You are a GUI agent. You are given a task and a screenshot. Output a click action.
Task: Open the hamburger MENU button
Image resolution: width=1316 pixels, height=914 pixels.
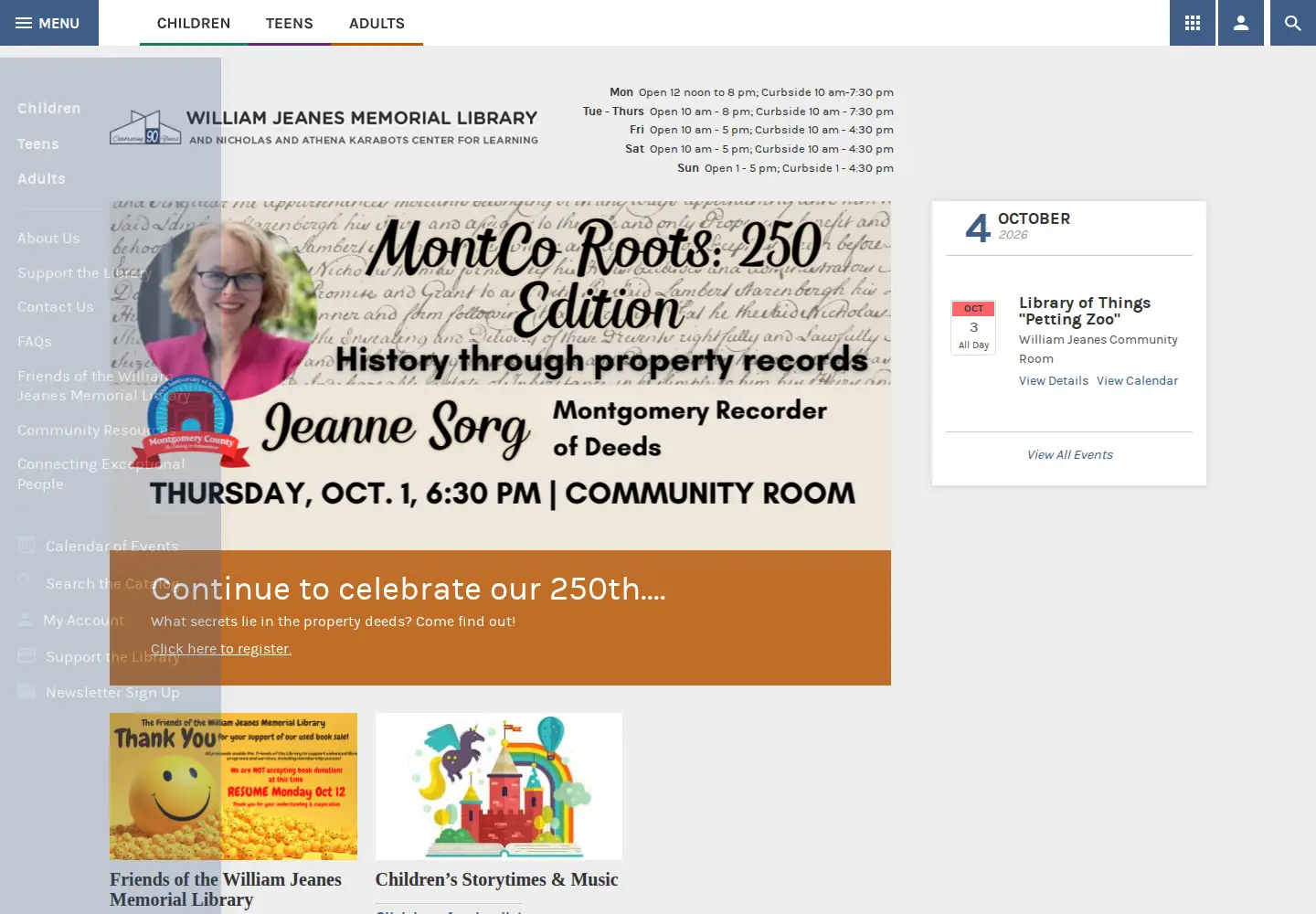click(49, 23)
